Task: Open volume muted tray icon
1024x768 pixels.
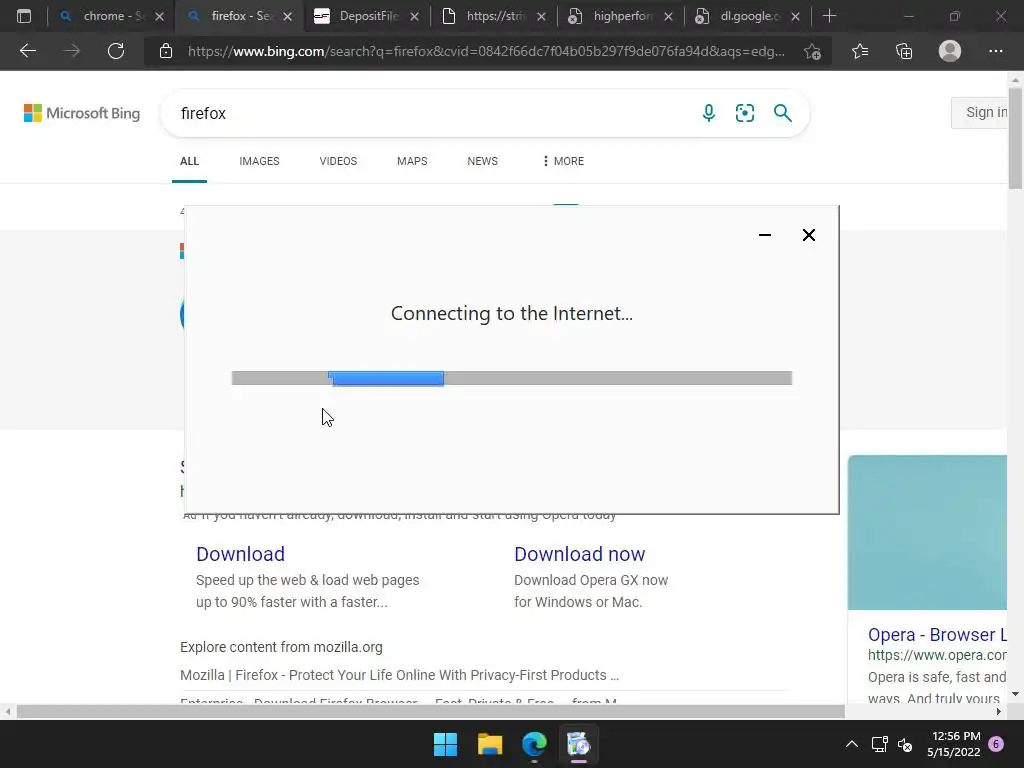Action: 905,744
